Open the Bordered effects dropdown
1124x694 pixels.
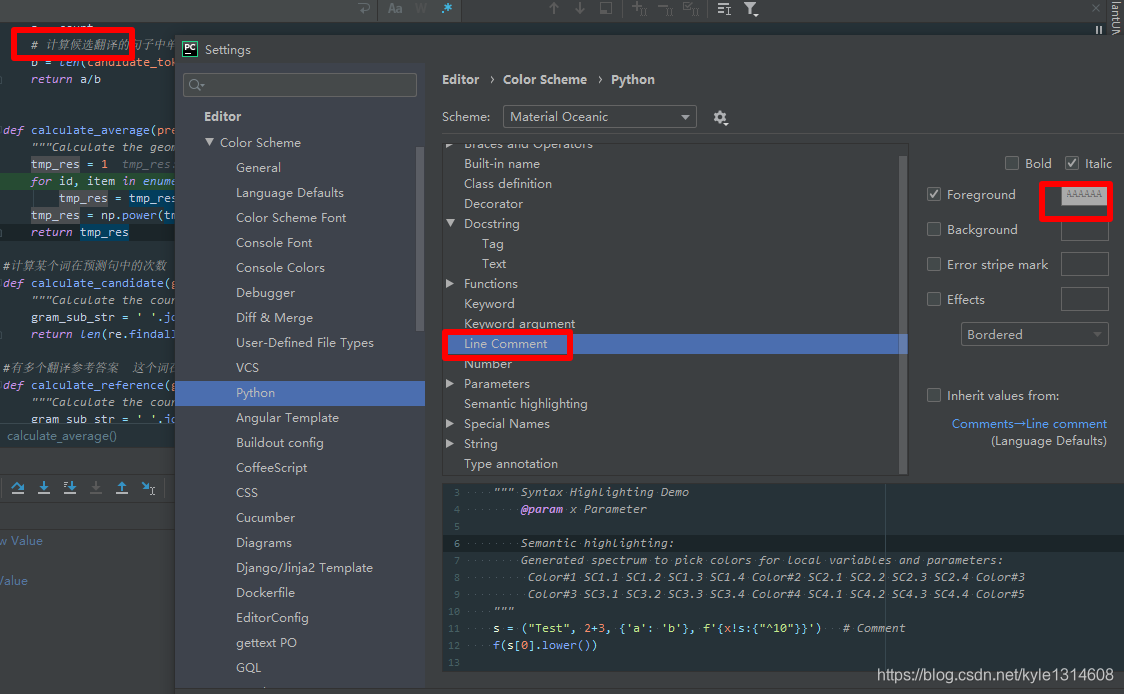(1034, 334)
